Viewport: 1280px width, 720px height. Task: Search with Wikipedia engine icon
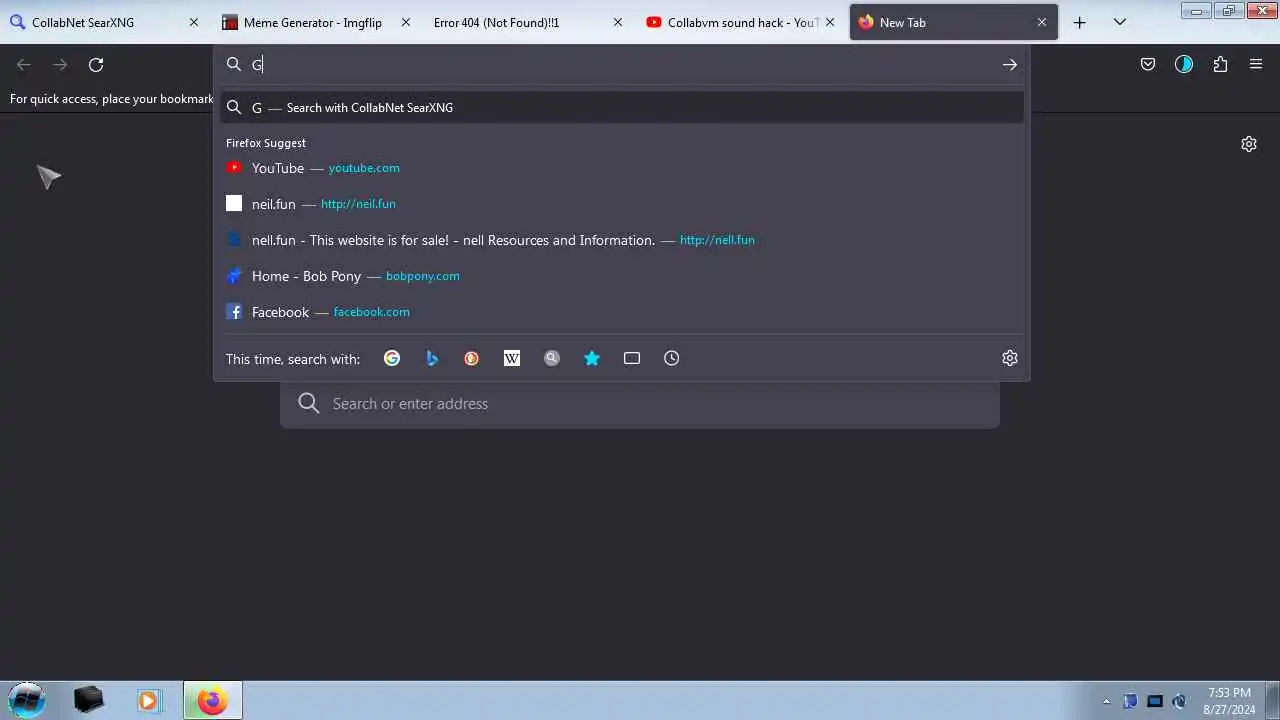tap(512, 358)
